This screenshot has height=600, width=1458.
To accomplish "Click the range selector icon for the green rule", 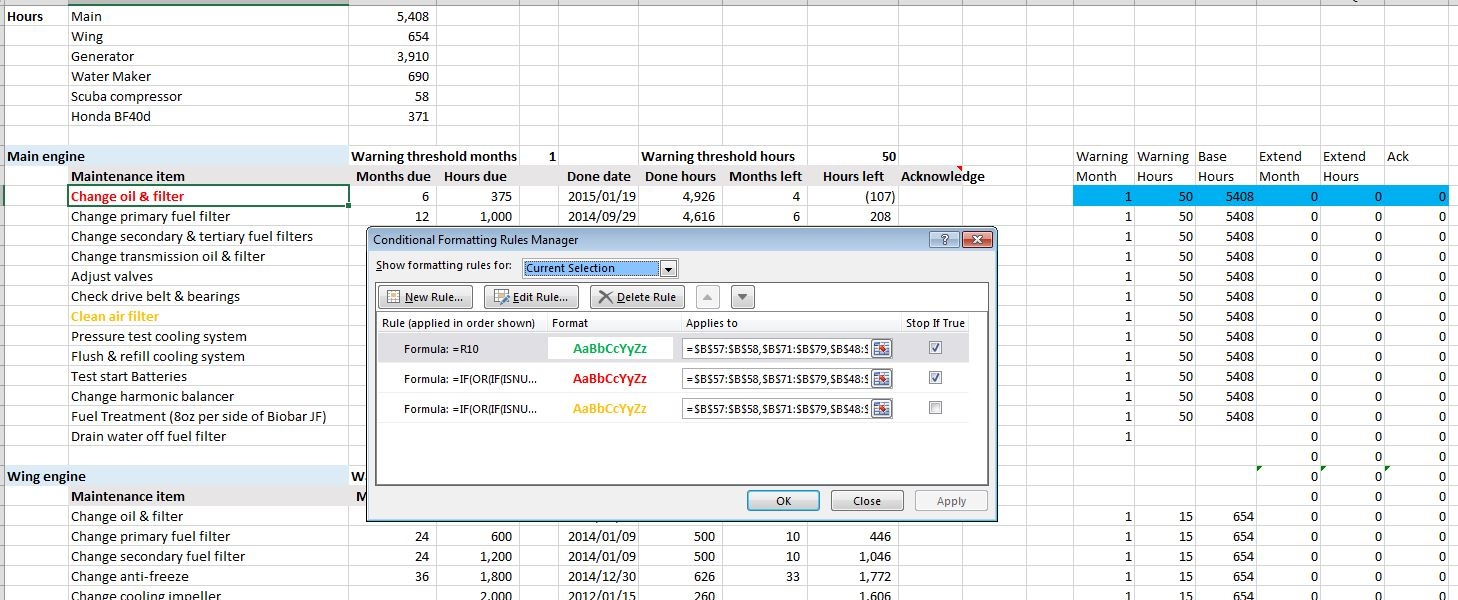I will point(881,349).
